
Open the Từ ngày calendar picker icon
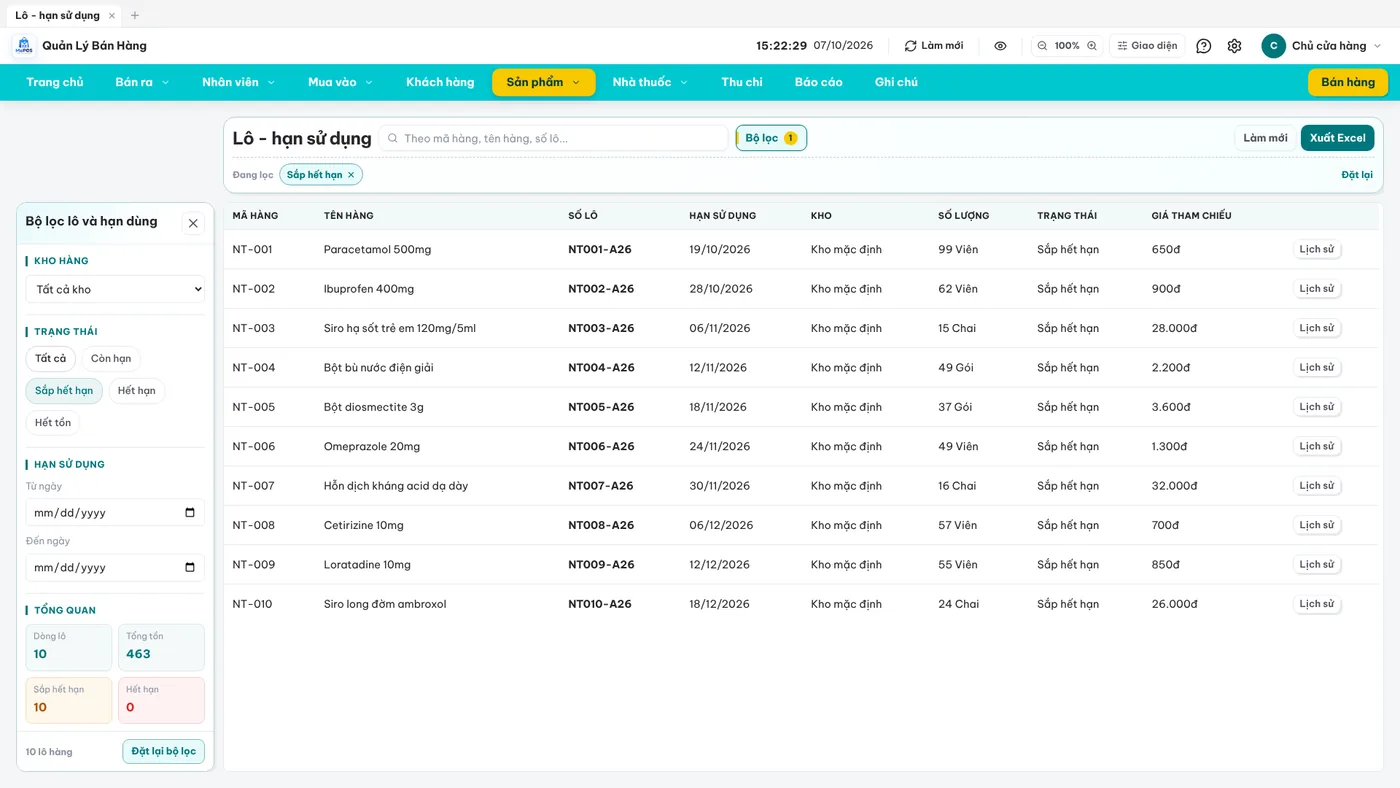[x=190, y=513]
